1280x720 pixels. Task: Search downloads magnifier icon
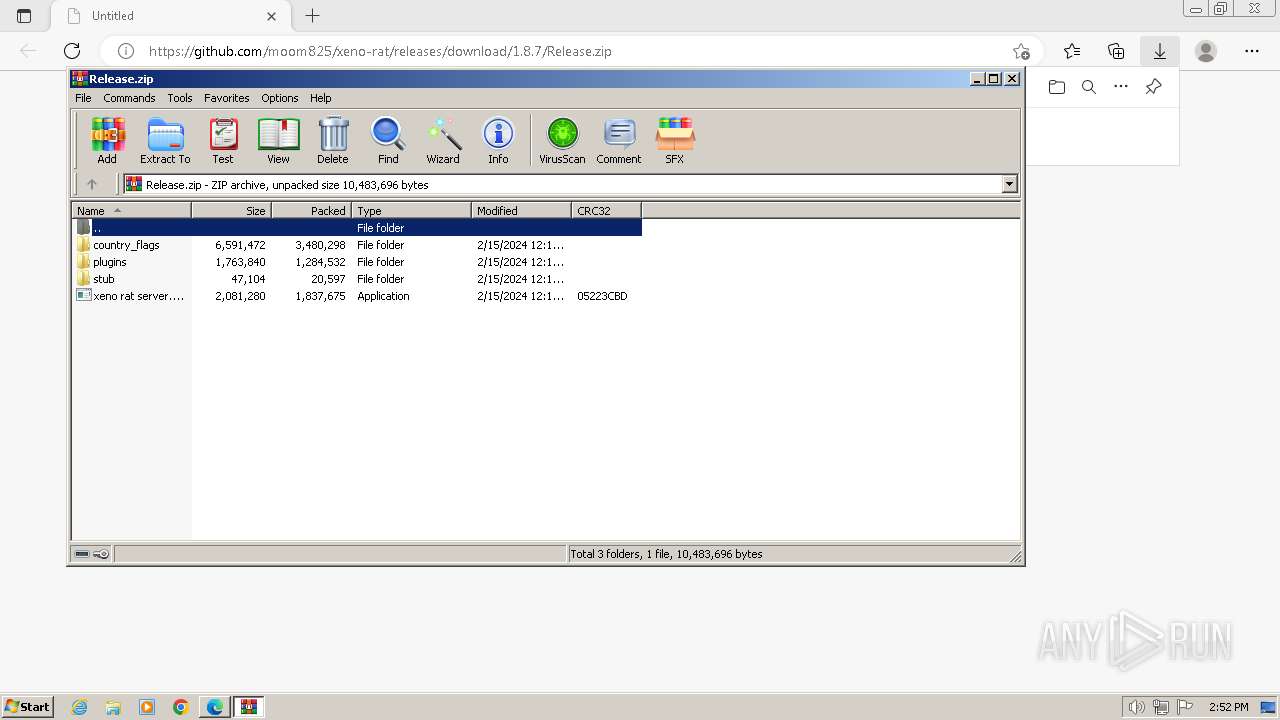tap(1089, 87)
